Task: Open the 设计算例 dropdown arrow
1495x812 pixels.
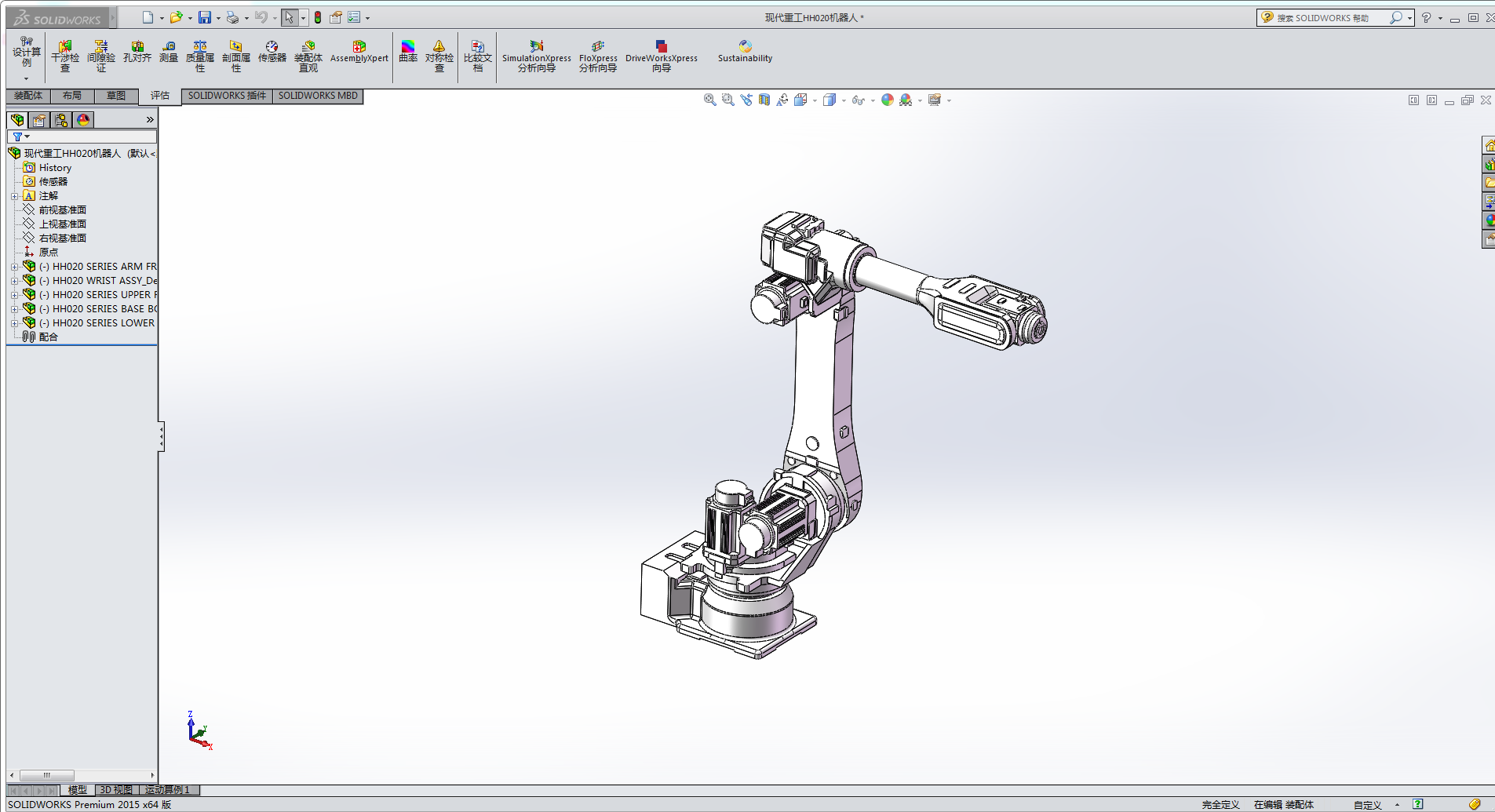Action: pyautogui.click(x=26, y=78)
